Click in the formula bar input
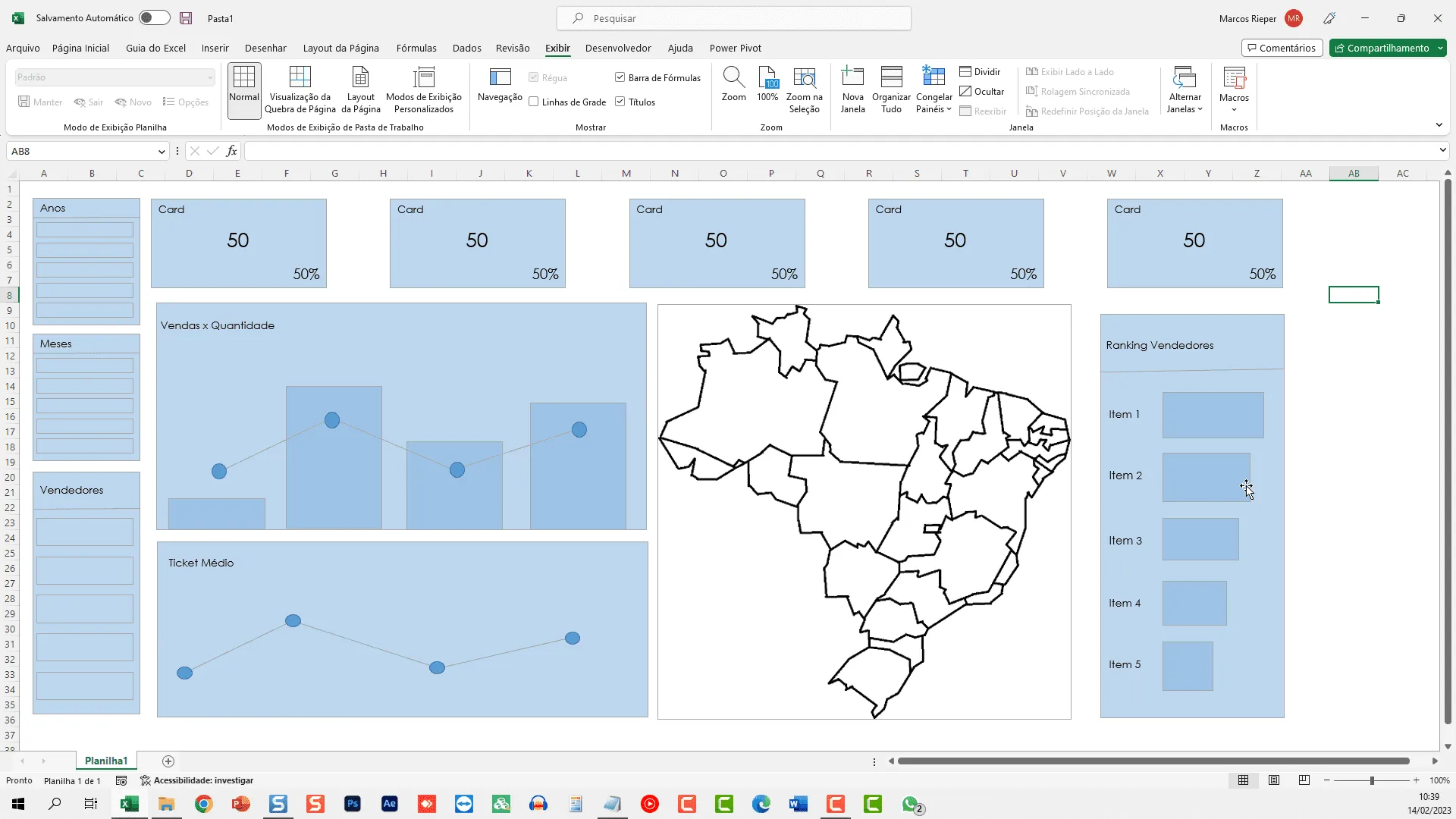Screen dimensions: 1456x819 (840, 151)
